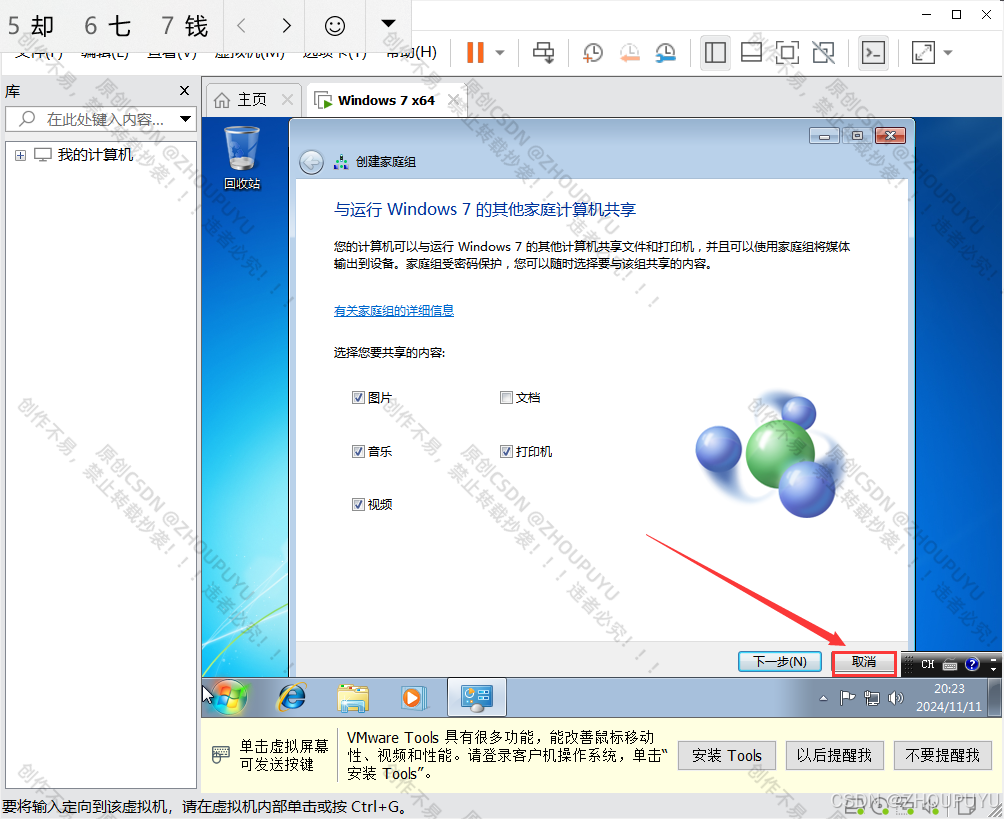Open the network tray icon
Screen dimensions: 1004x819
pyautogui.click(x=871, y=698)
